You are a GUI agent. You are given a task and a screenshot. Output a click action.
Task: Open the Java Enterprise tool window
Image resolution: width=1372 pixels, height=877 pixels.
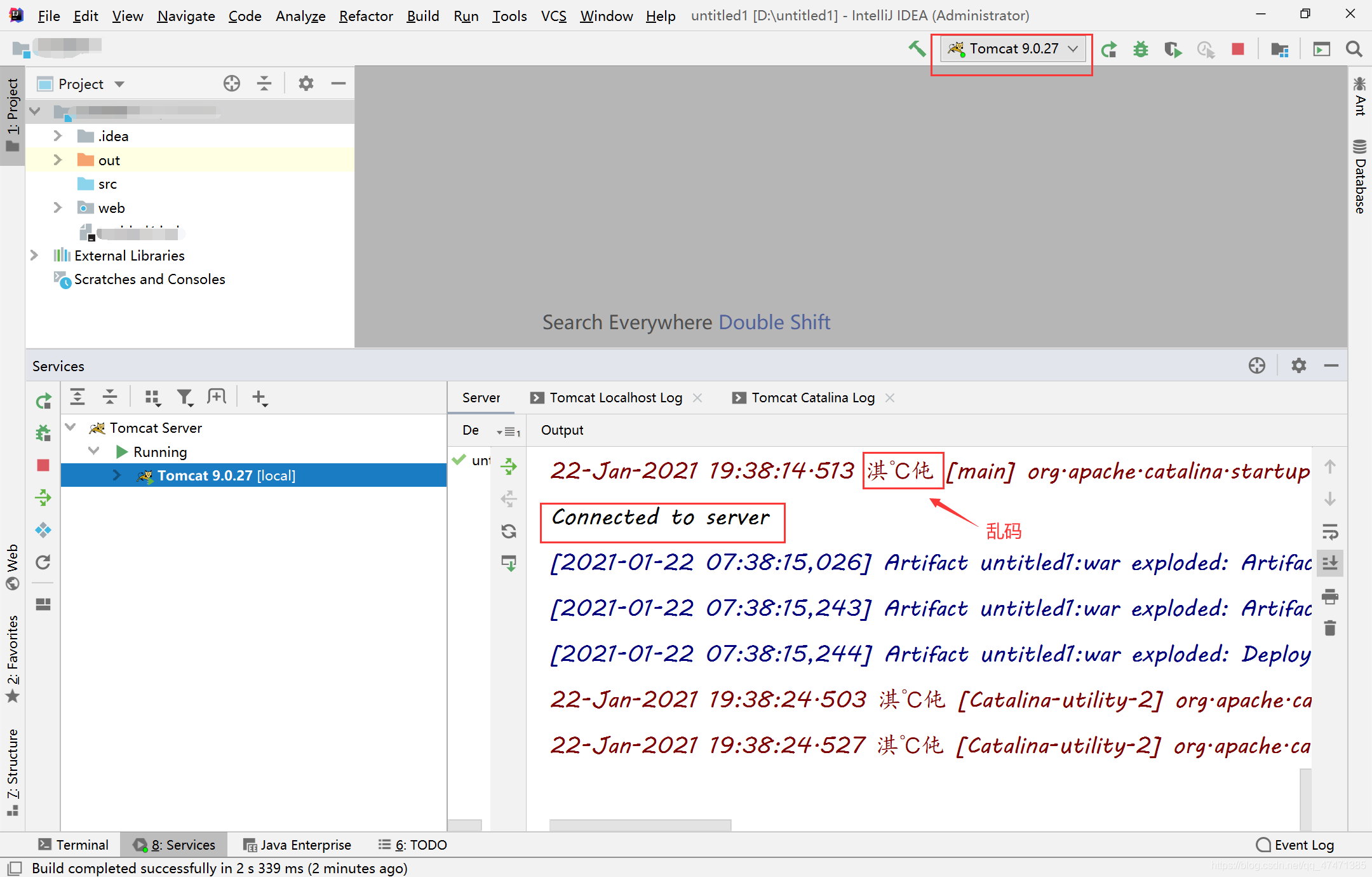pyautogui.click(x=297, y=845)
